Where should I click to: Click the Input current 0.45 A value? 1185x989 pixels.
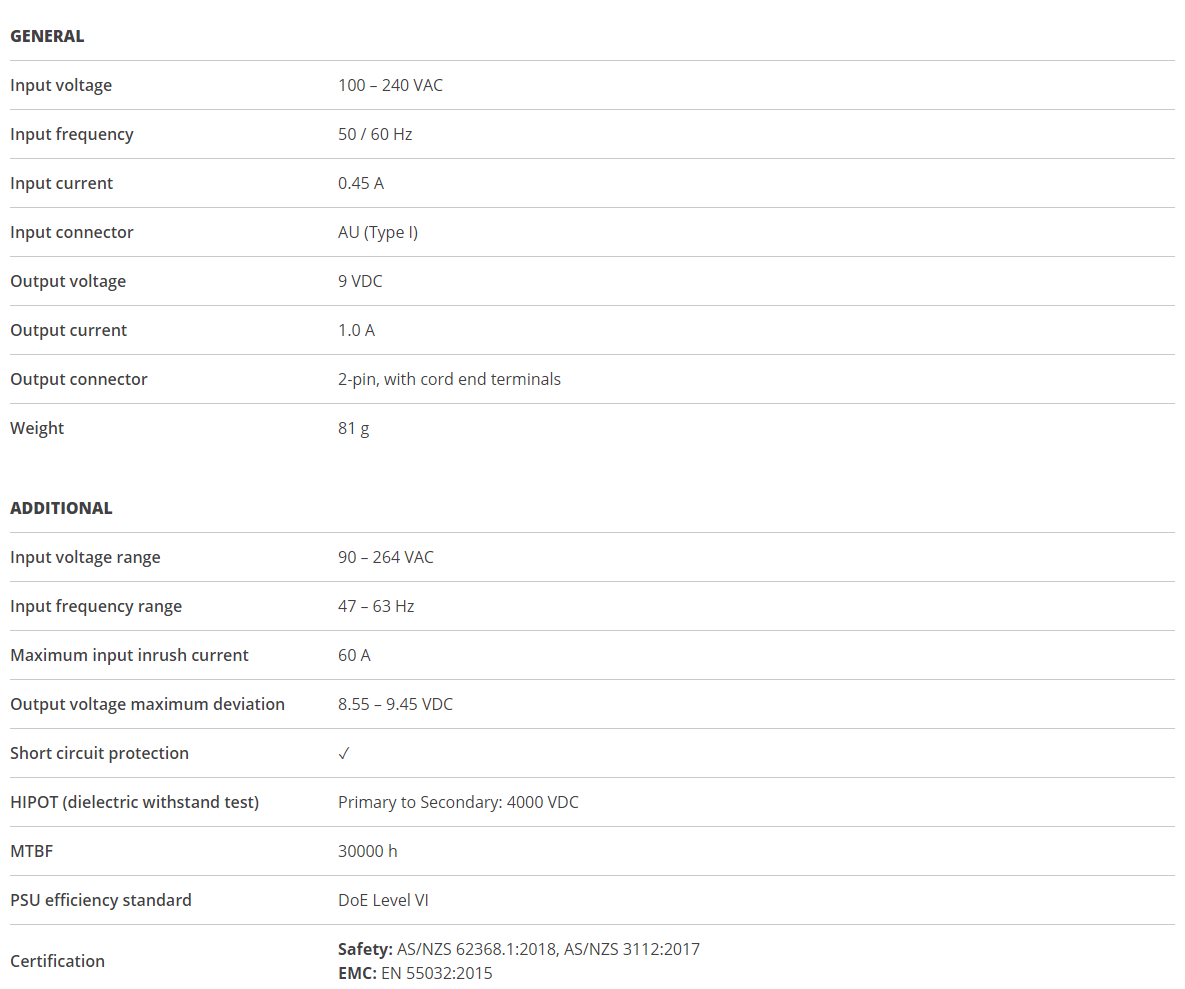pyautogui.click(x=360, y=184)
